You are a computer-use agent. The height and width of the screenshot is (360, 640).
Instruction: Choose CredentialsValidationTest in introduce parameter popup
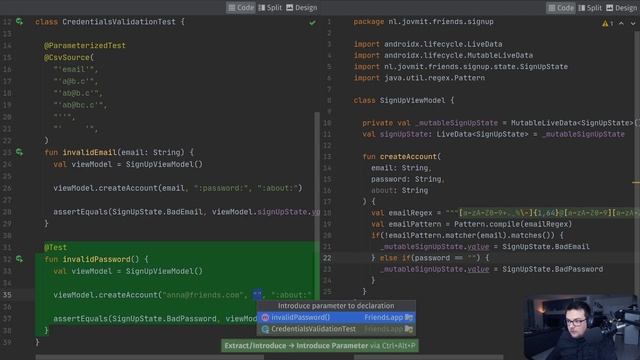336,329
